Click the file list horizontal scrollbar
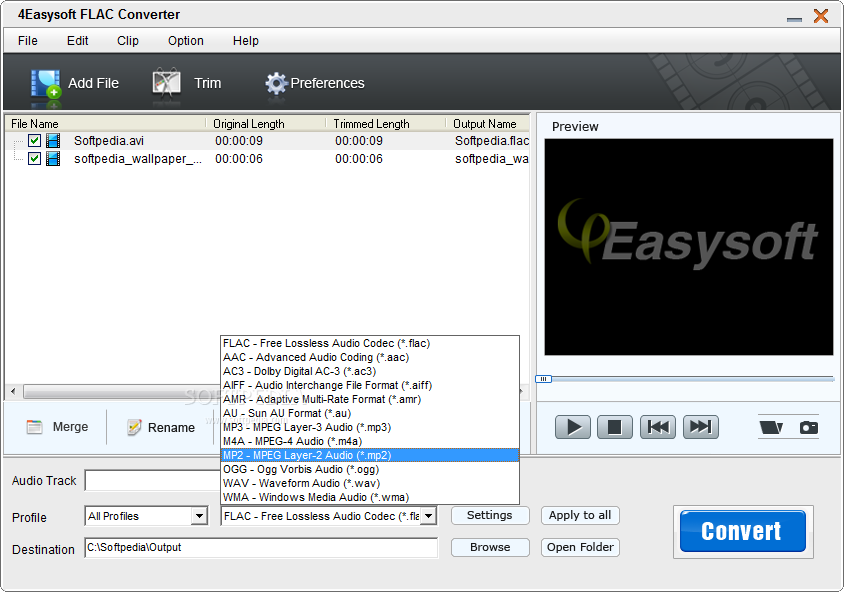Viewport: 844px width, 592px height. click(121, 392)
